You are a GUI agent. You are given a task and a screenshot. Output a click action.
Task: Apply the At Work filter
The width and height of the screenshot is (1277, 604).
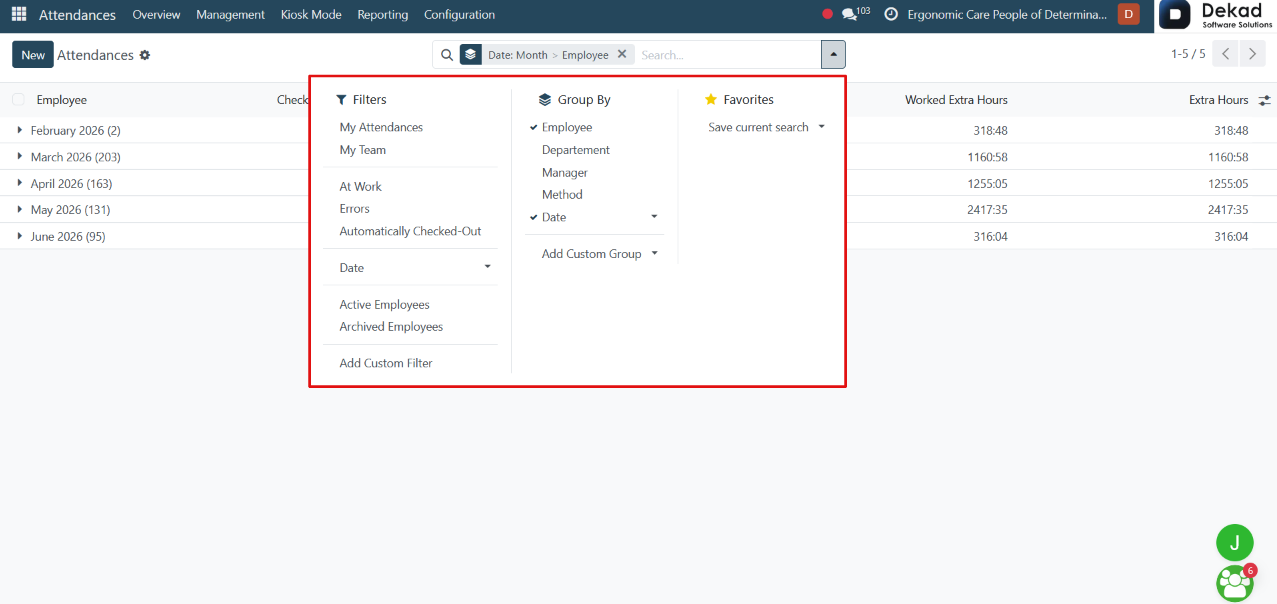360,187
